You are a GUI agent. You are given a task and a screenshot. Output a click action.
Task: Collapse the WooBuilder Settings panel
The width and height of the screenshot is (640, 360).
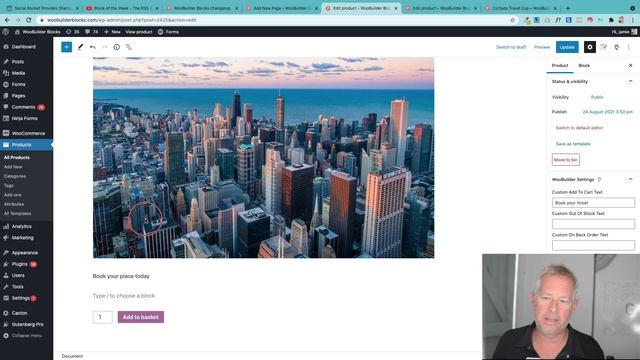[x=630, y=180]
